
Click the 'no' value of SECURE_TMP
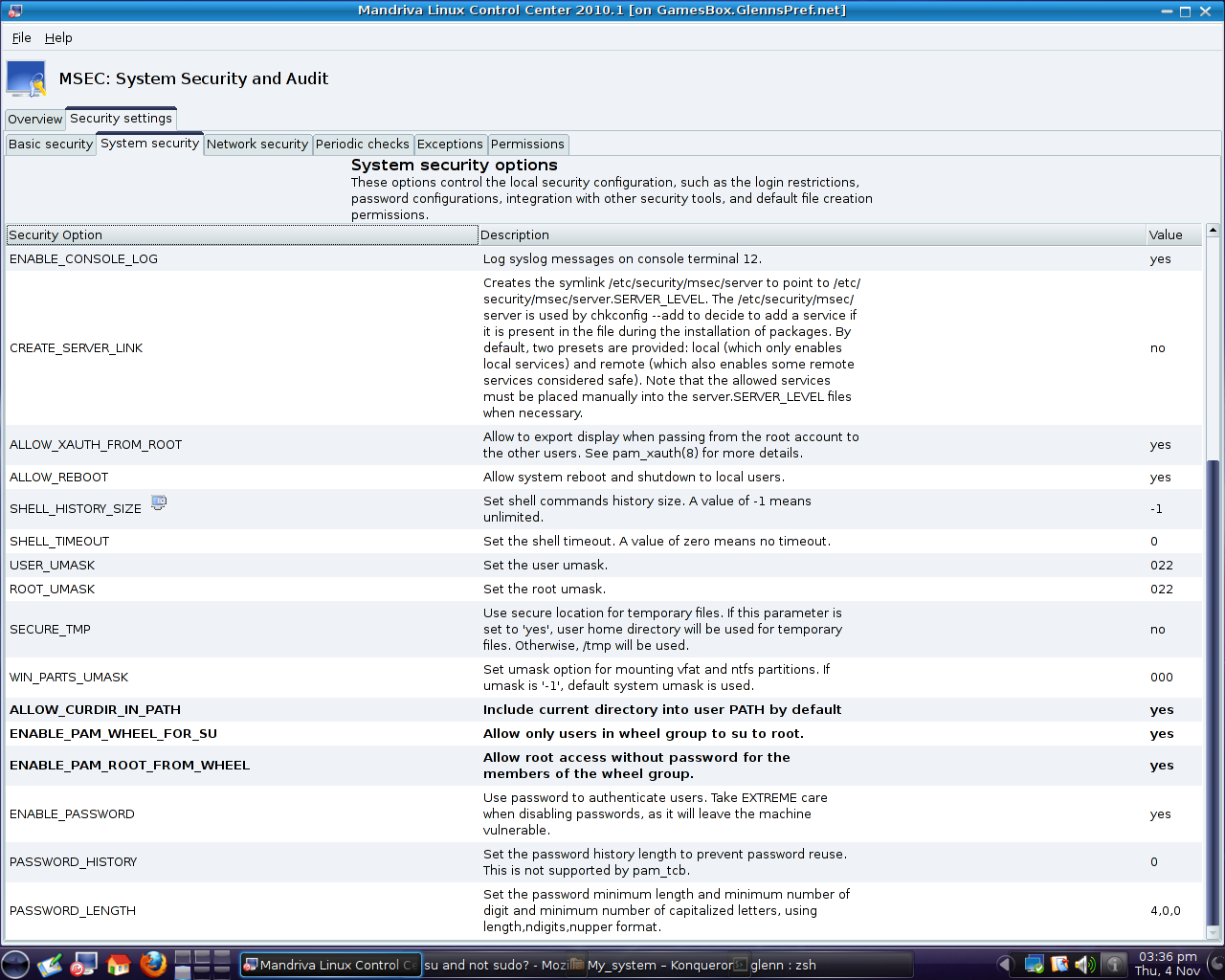tap(1158, 629)
